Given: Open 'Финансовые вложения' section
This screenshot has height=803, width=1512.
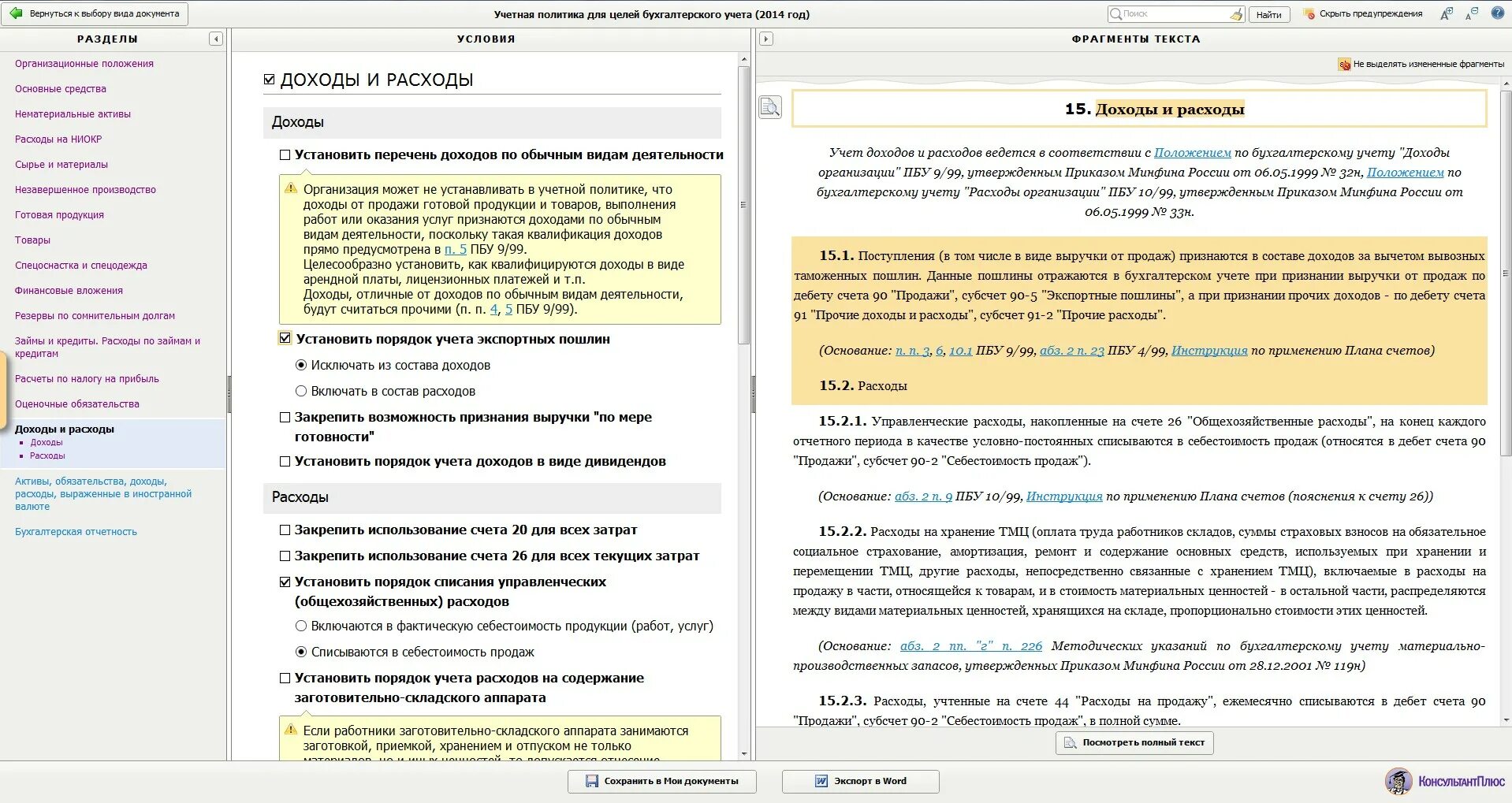Looking at the screenshot, I should (69, 291).
